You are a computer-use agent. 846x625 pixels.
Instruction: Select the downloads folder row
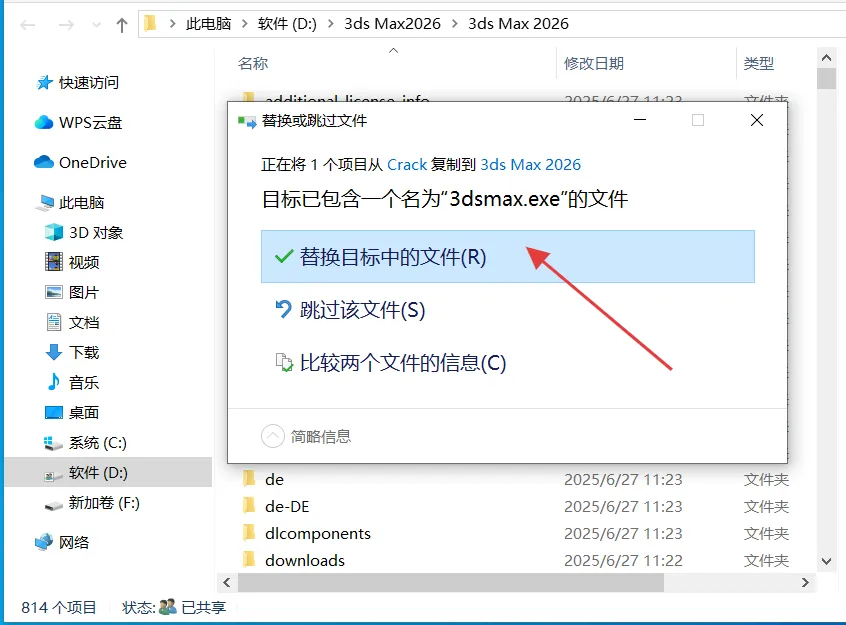point(515,560)
